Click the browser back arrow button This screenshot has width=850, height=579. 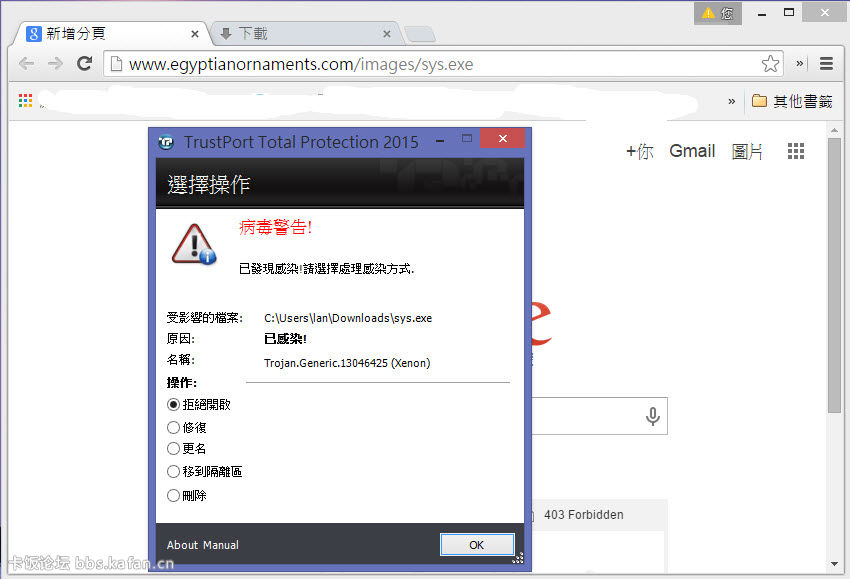point(26,64)
